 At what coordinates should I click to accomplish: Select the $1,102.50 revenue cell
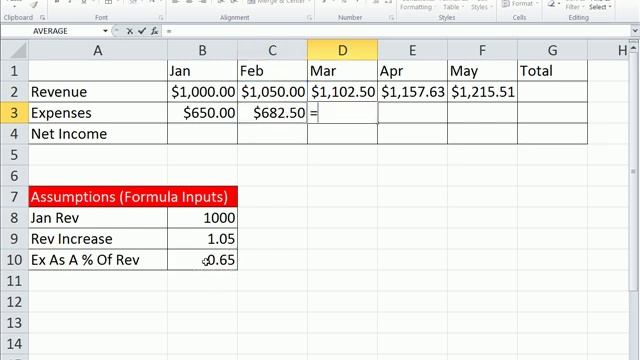(342, 92)
